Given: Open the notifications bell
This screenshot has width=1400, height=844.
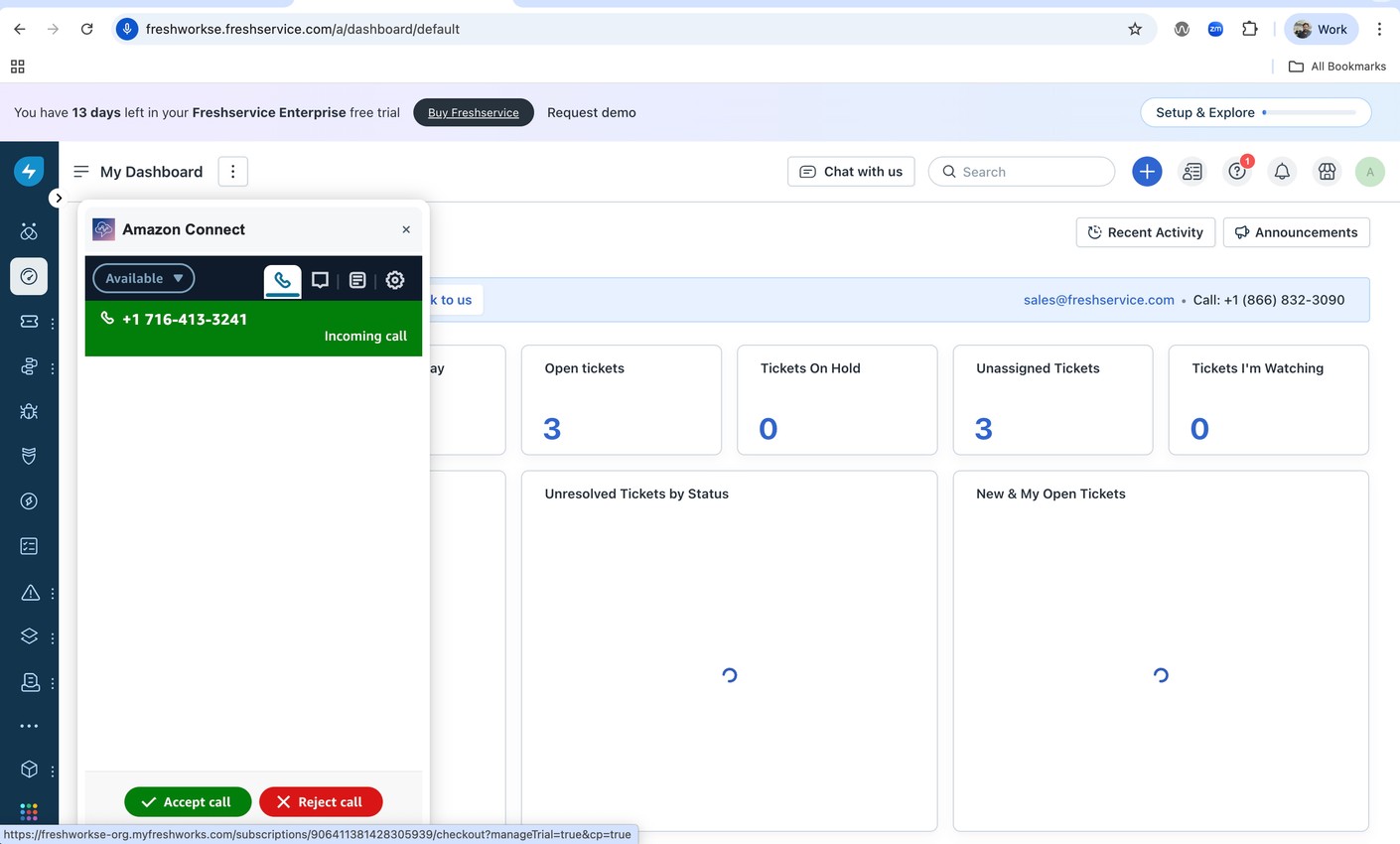Looking at the screenshot, I should 1282,171.
